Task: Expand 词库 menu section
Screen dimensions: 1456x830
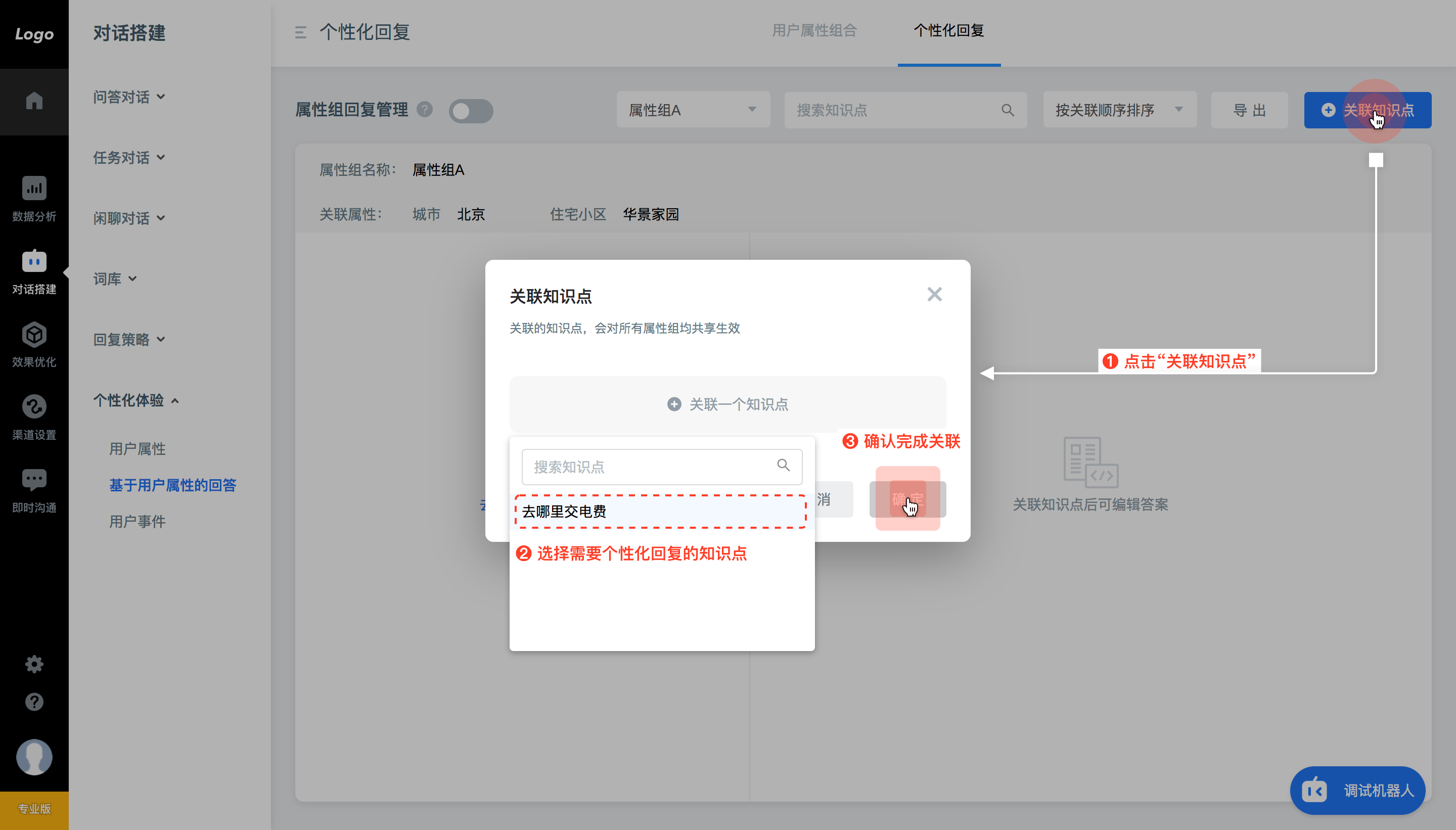Action: point(115,279)
